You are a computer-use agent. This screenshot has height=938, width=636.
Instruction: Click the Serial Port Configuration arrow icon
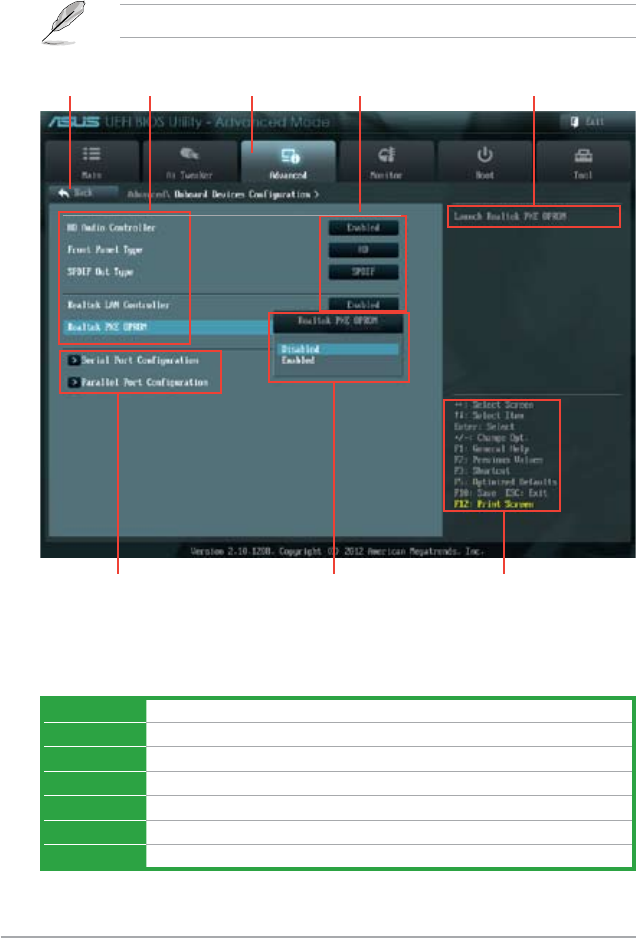[x=74, y=361]
